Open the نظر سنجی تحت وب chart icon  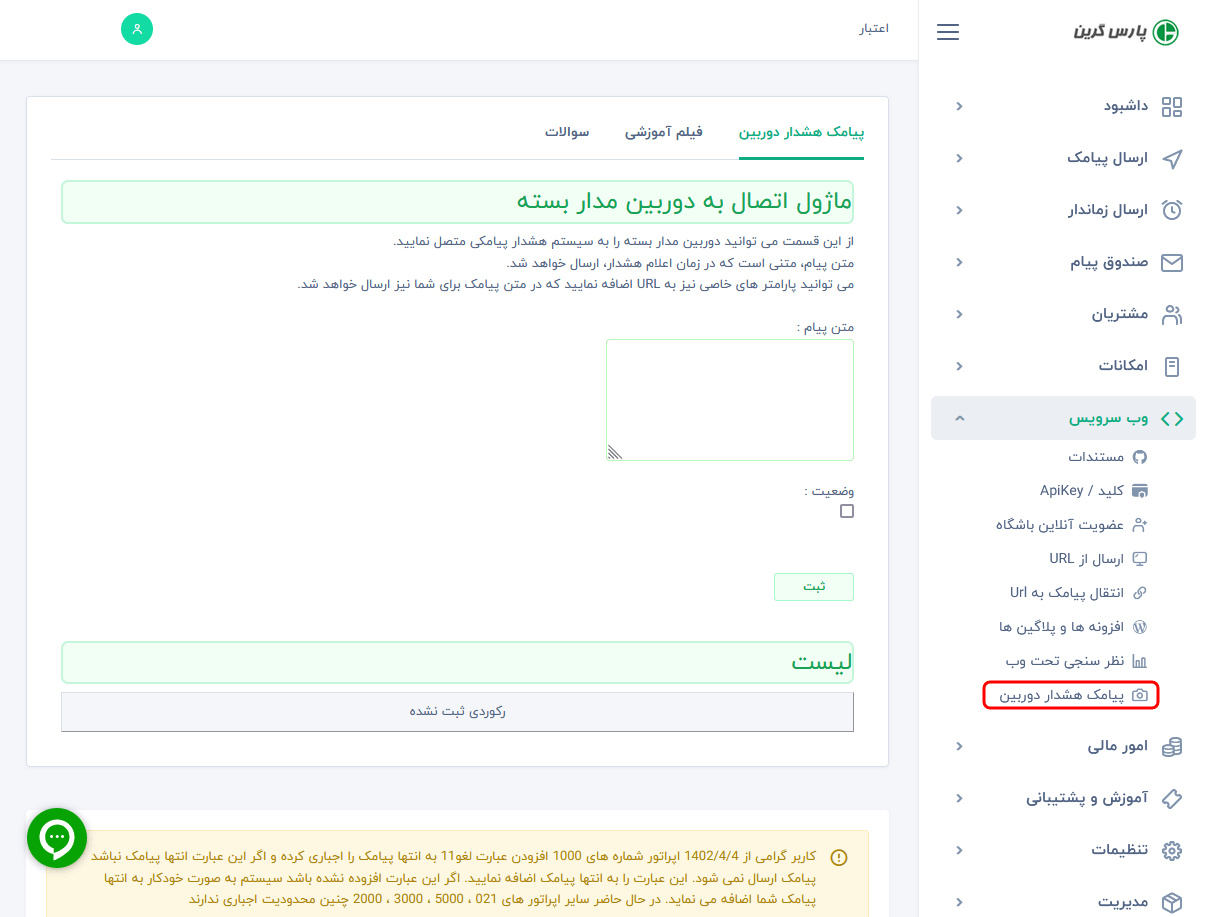pos(1139,661)
